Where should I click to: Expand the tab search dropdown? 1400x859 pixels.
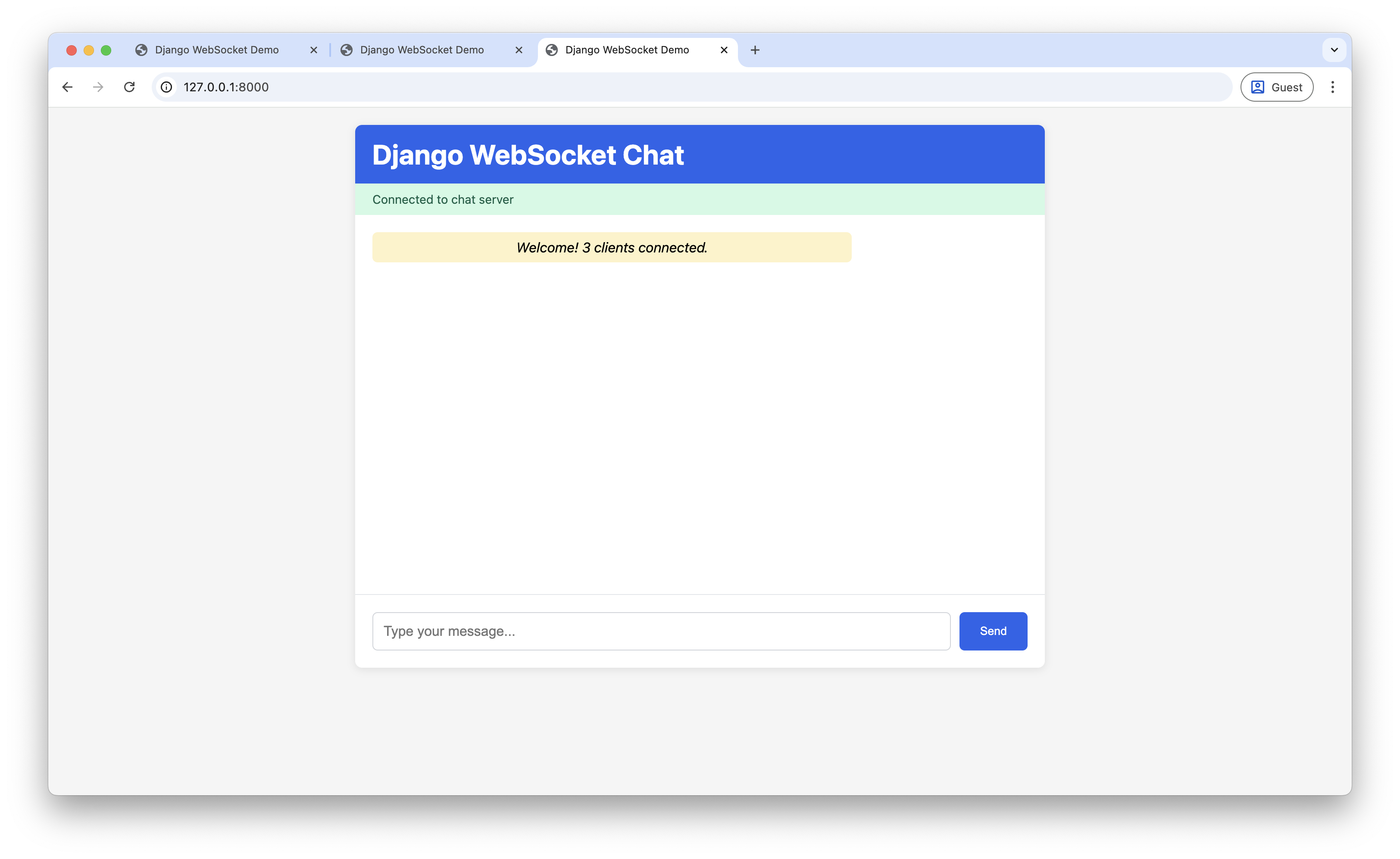[1334, 50]
